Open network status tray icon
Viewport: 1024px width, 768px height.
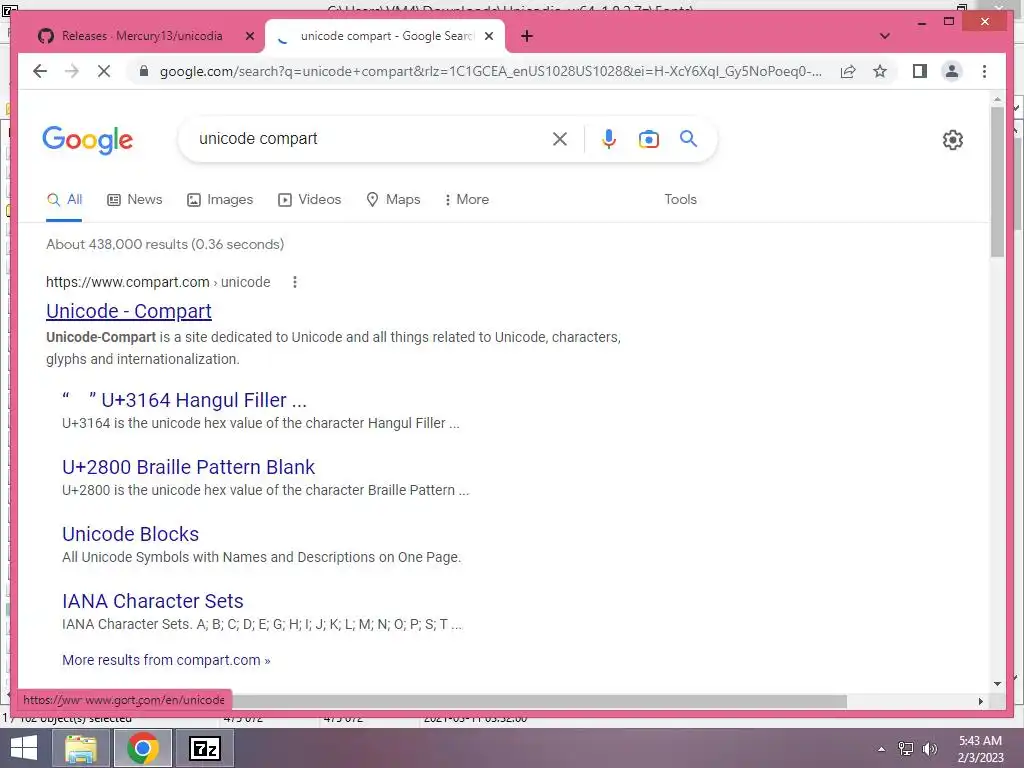coord(906,749)
